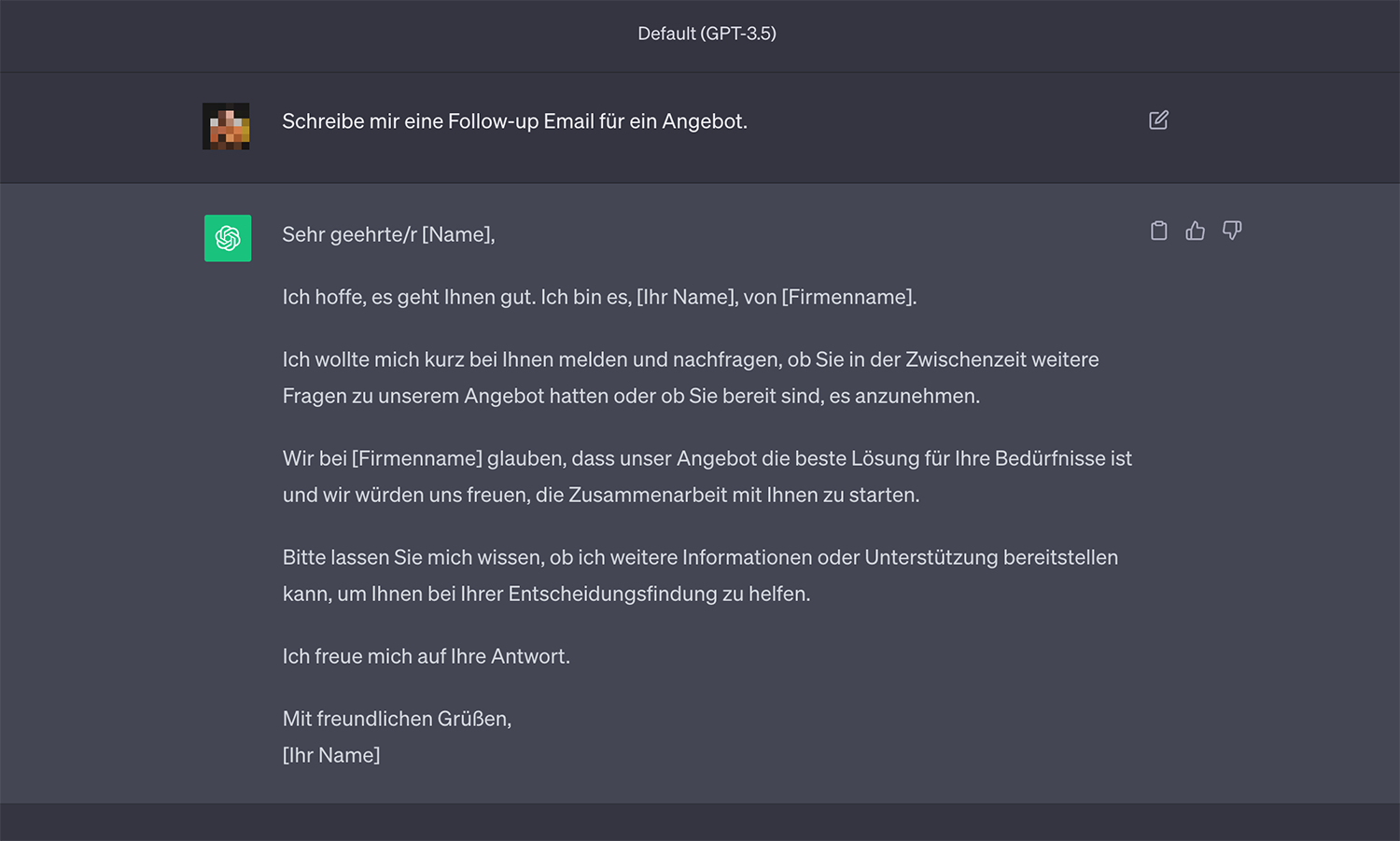This screenshot has width=1400, height=841.
Task: Click "[Firmenname]" in the "Wir bei" paragraph
Action: 416,458
